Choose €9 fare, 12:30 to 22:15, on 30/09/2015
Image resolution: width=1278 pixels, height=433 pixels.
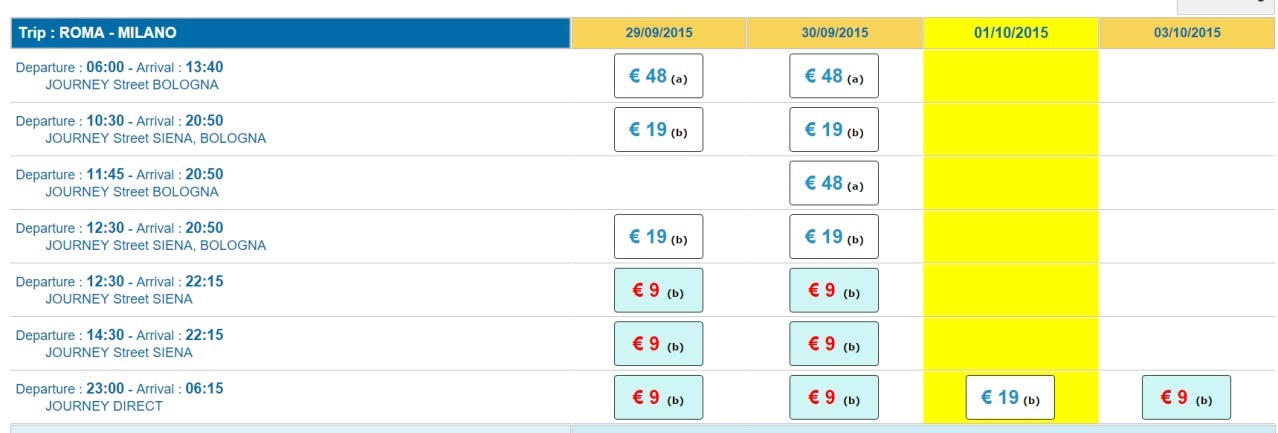click(834, 291)
